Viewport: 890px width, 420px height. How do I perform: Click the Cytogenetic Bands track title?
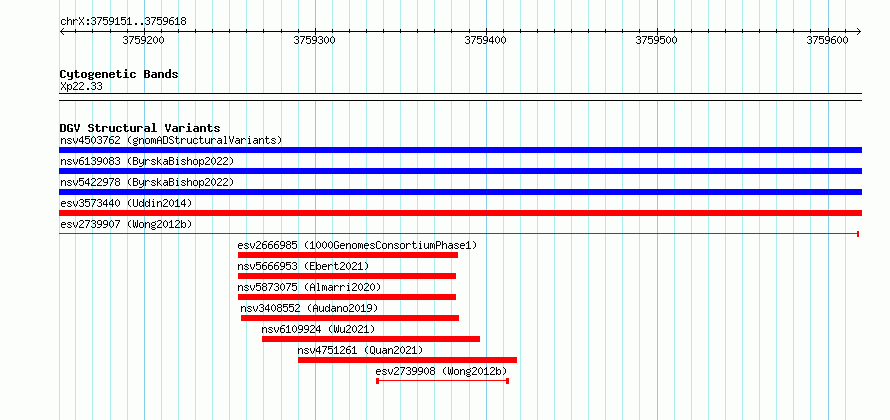click(x=119, y=74)
